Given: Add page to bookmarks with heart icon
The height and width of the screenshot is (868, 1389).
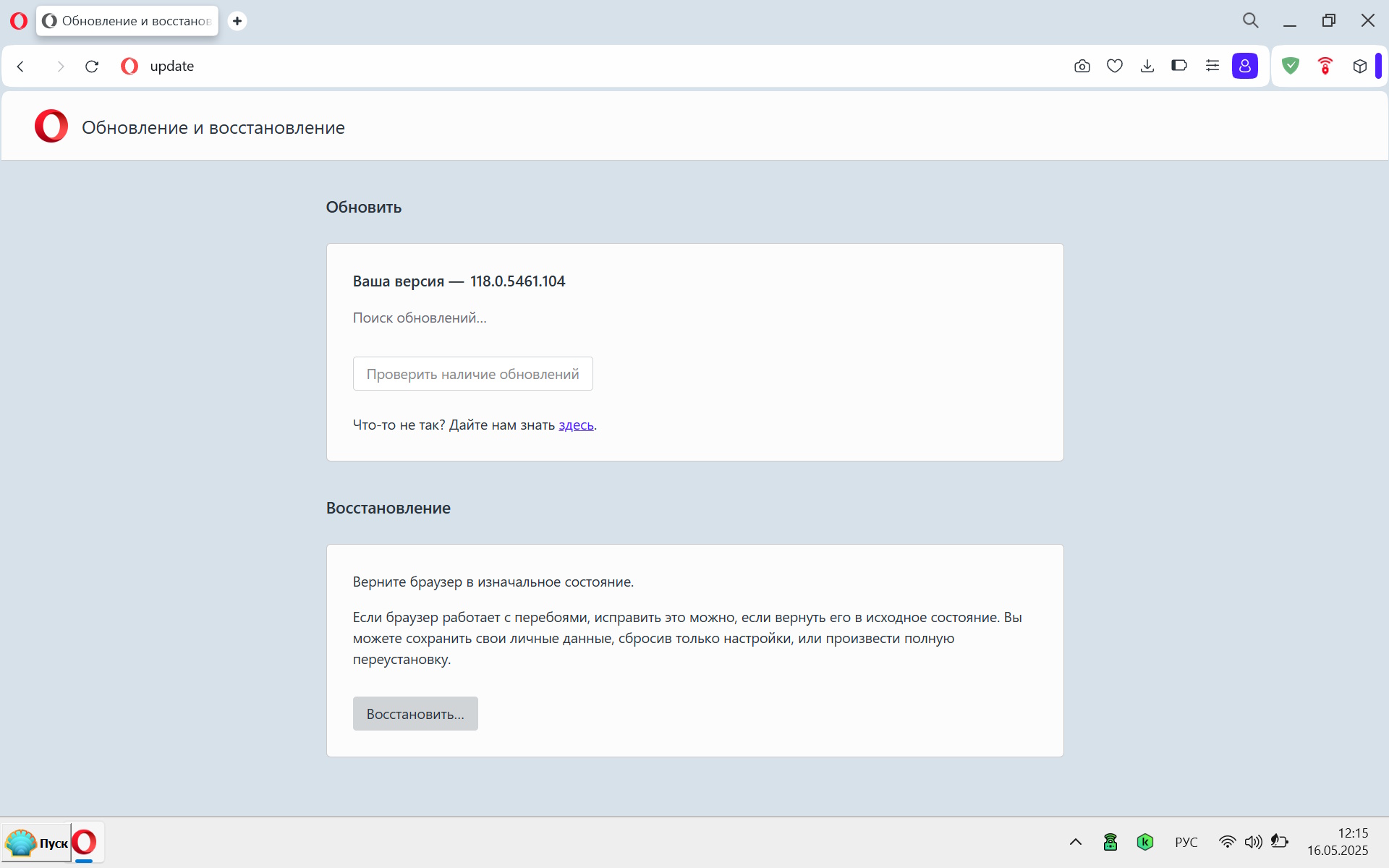Looking at the screenshot, I should pyautogui.click(x=1115, y=67).
